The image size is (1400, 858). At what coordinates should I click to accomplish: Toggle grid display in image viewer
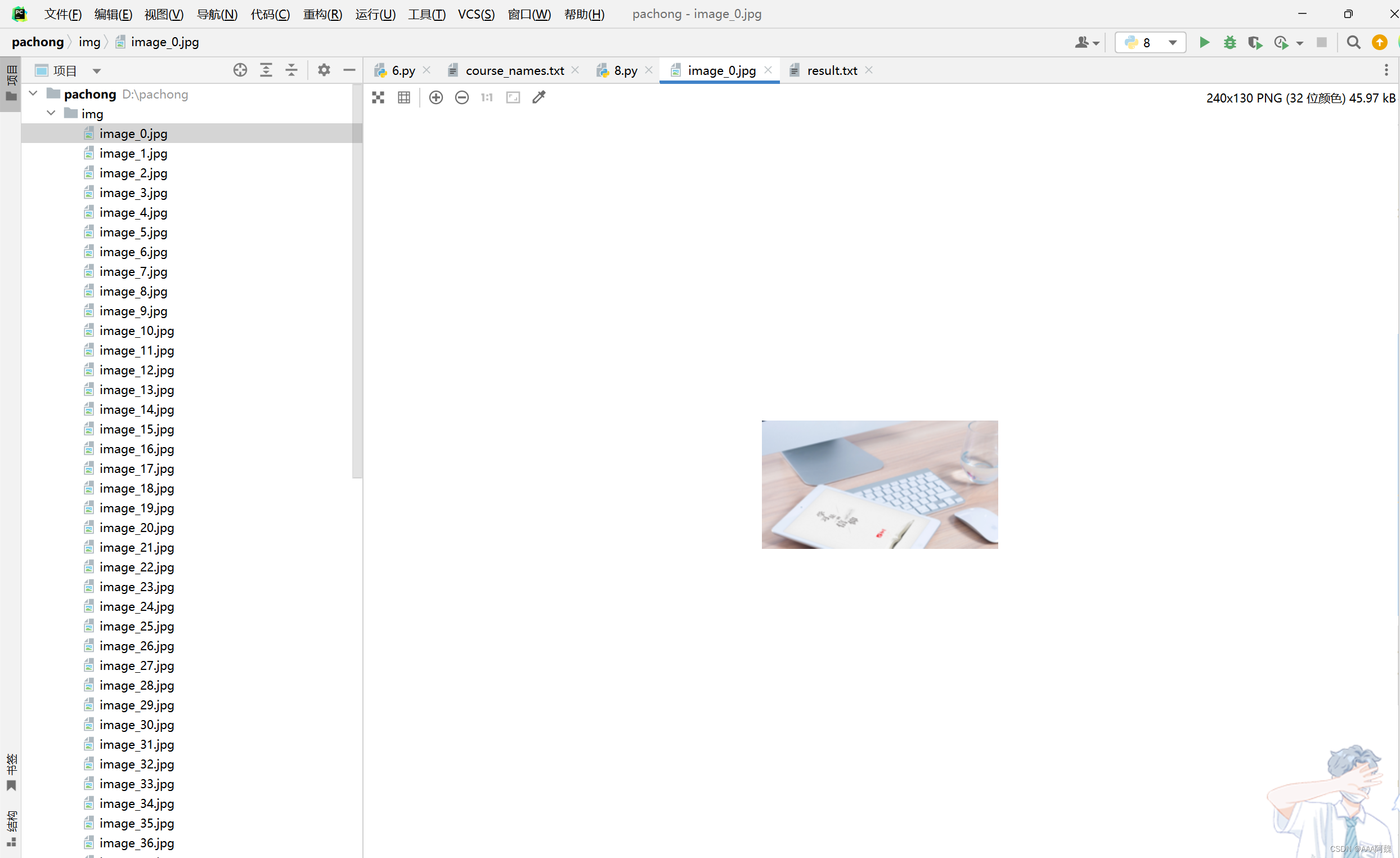click(x=404, y=98)
